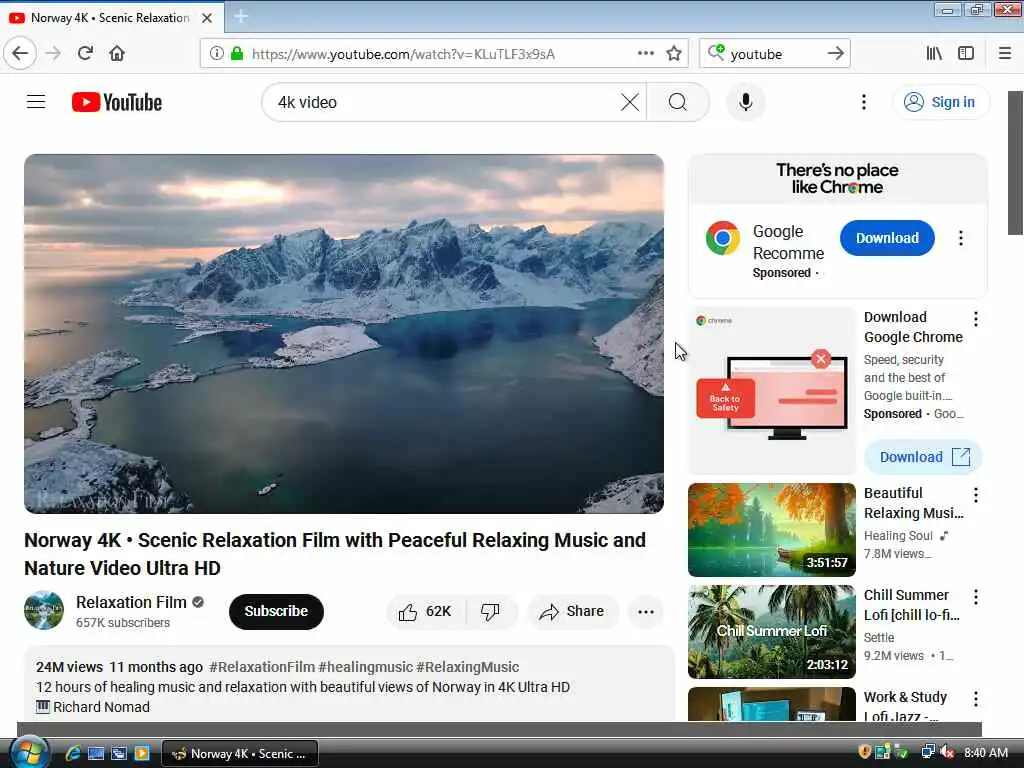Open options for Chill Summer Lofi video
Image resolution: width=1024 pixels, height=768 pixels.
pos(976,597)
